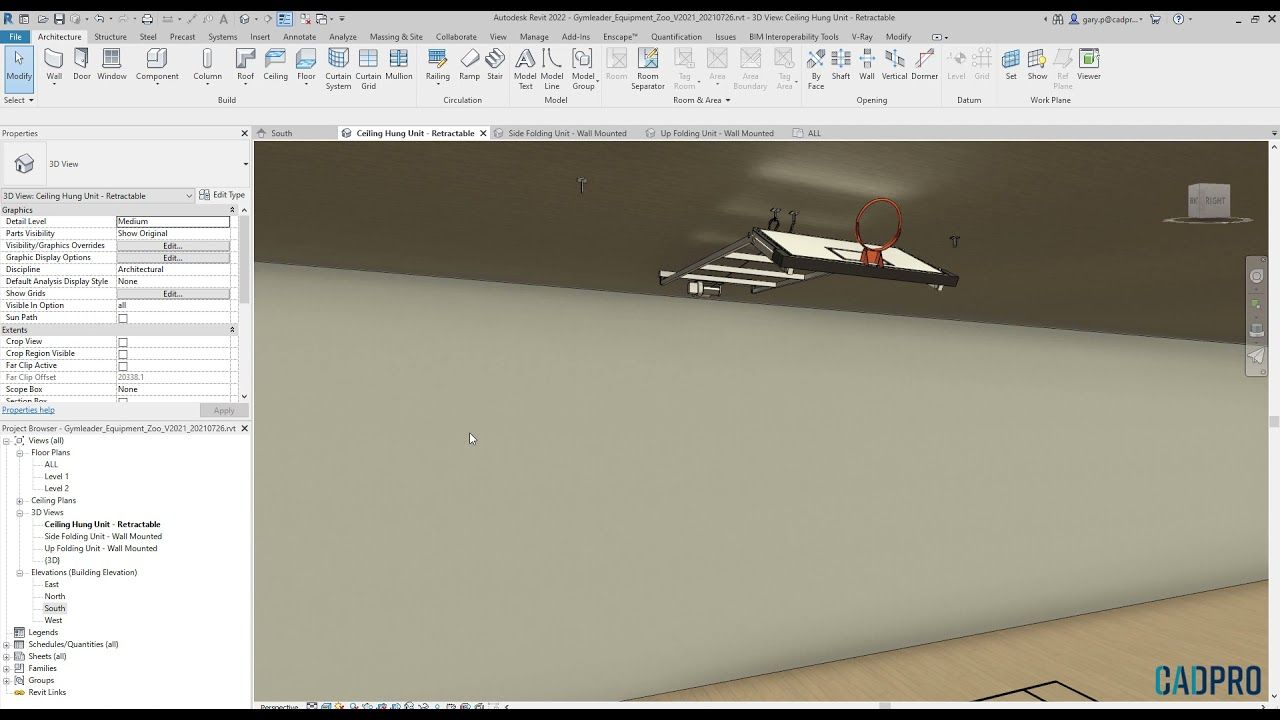Switch to the Structure ribbon tab

(x=110, y=37)
